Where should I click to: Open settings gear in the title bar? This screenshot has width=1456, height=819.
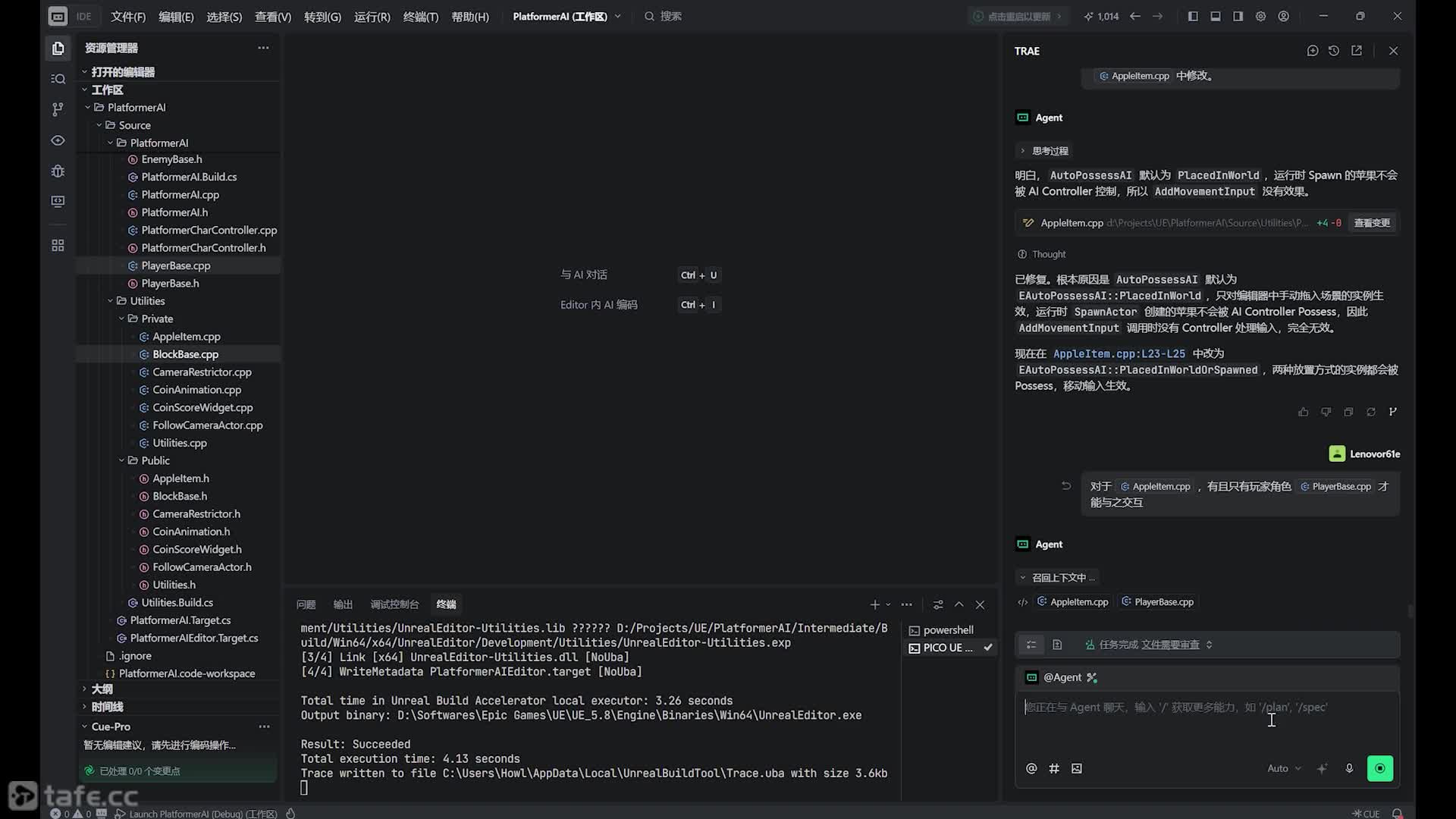click(1261, 16)
